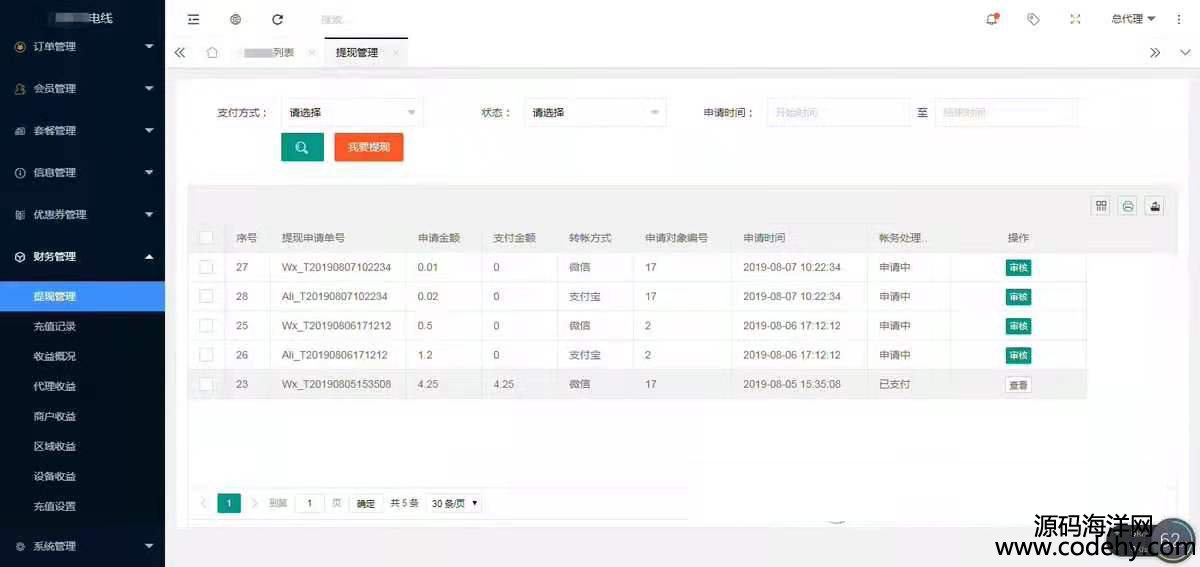The width and height of the screenshot is (1200, 567).
Task: Collapse 财务管理 sidebar menu
Action: (82, 256)
